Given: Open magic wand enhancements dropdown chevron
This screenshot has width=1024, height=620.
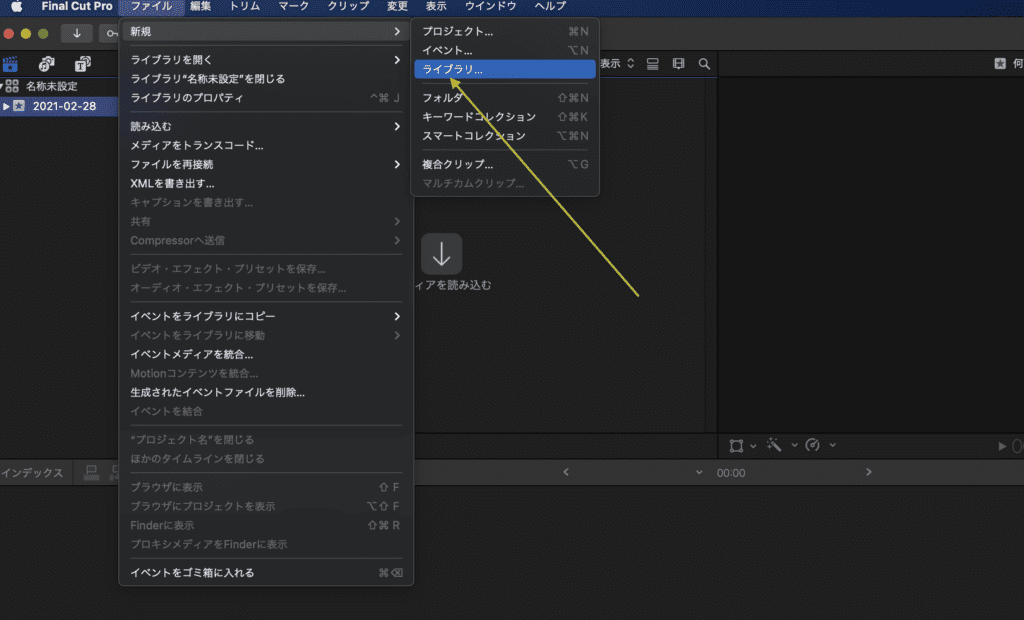Looking at the screenshot, I should pyautogui.click(x=794, y=446).
